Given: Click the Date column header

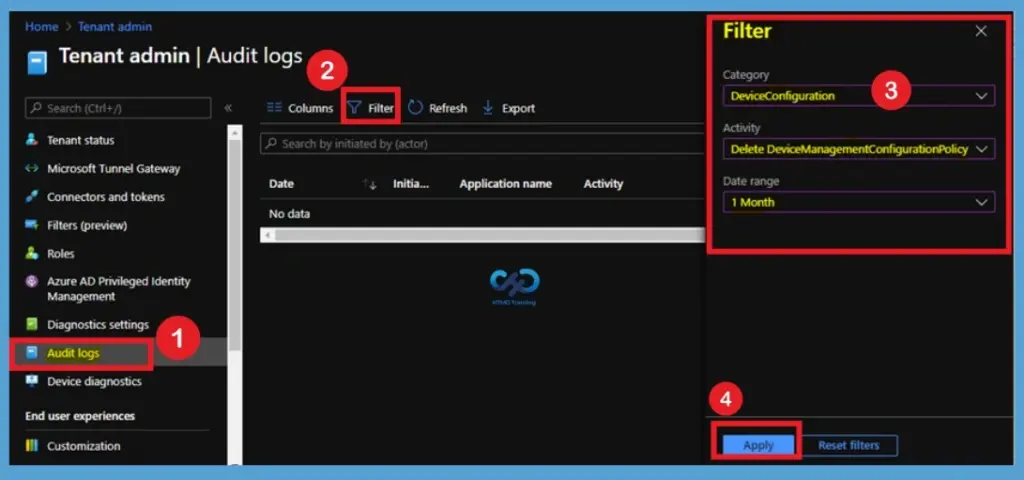Looking at the screenshot, I should [x=281, y=184].
